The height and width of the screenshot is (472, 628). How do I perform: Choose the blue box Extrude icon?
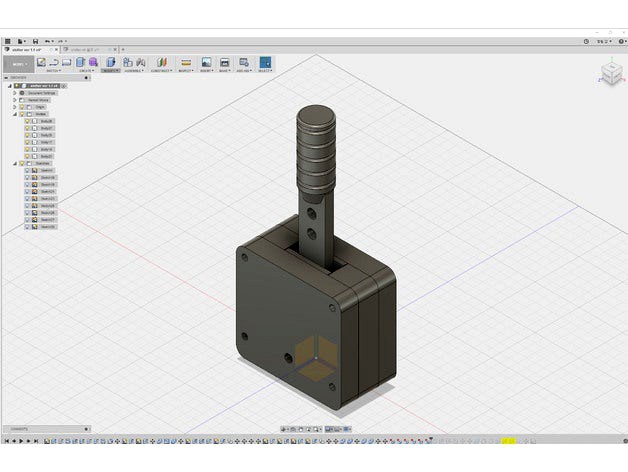[x=81, y=62]
